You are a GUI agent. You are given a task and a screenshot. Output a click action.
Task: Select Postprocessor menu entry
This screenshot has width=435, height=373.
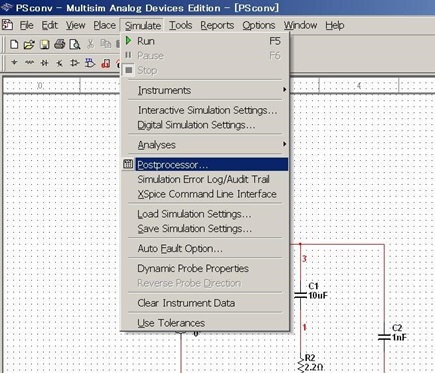point(205,164)
